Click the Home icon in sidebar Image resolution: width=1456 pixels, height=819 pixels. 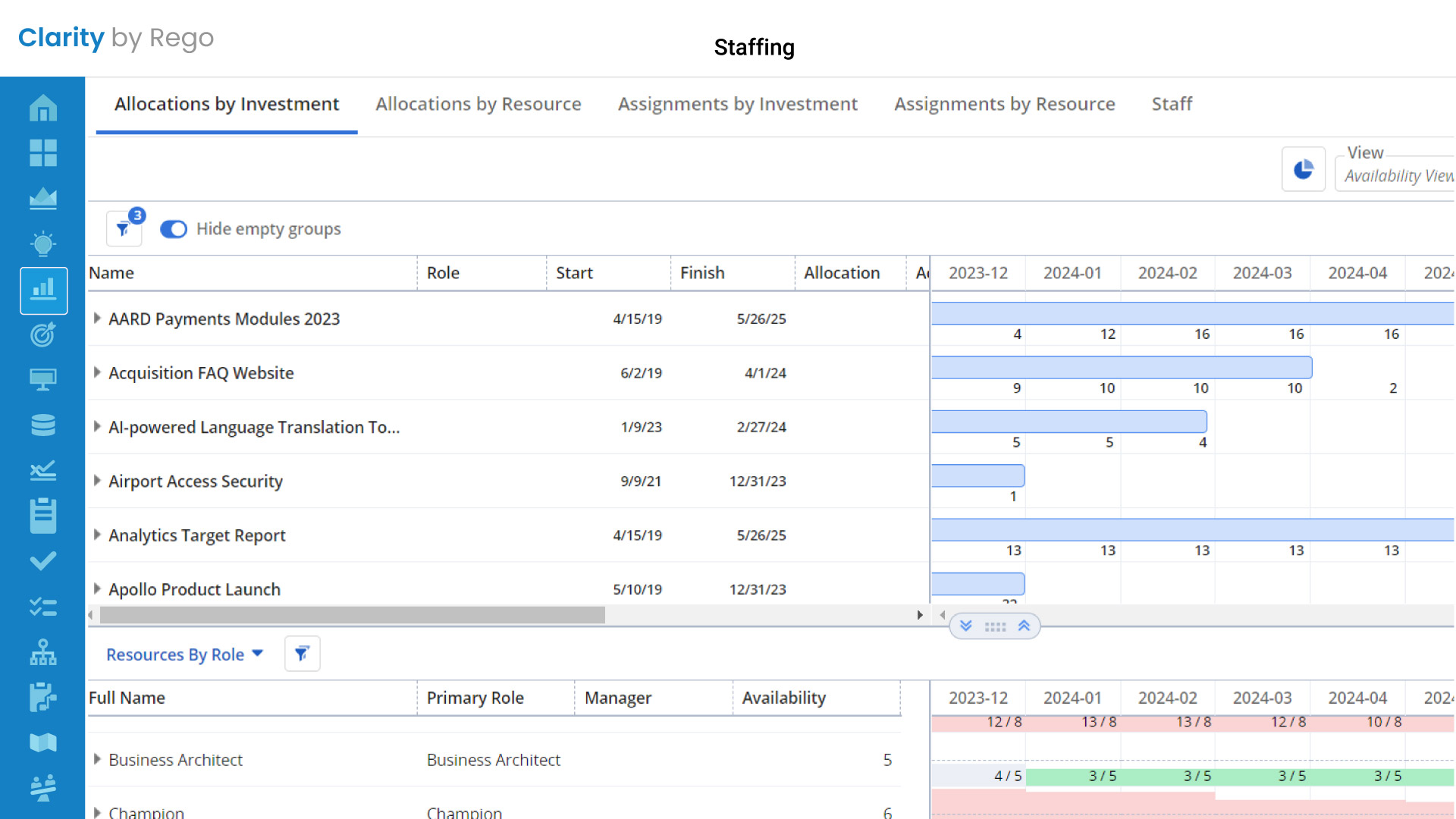tap(43, 108)
